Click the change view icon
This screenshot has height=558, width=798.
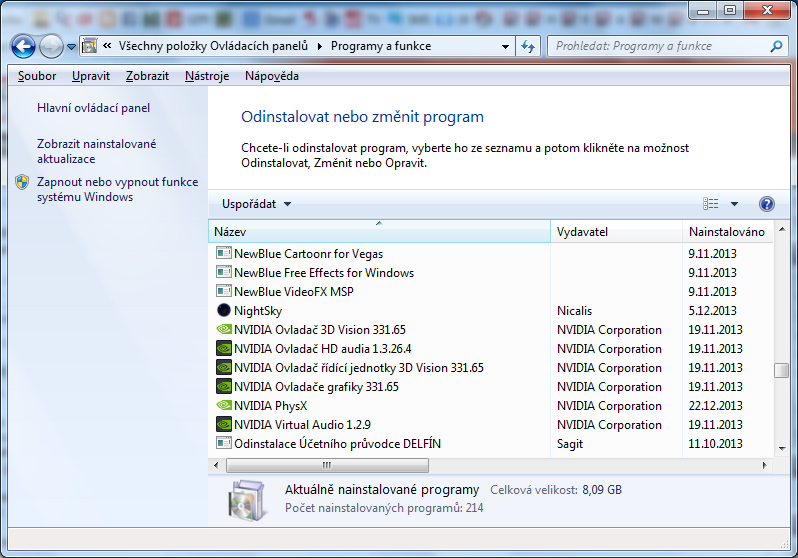(x=710, y=204)
